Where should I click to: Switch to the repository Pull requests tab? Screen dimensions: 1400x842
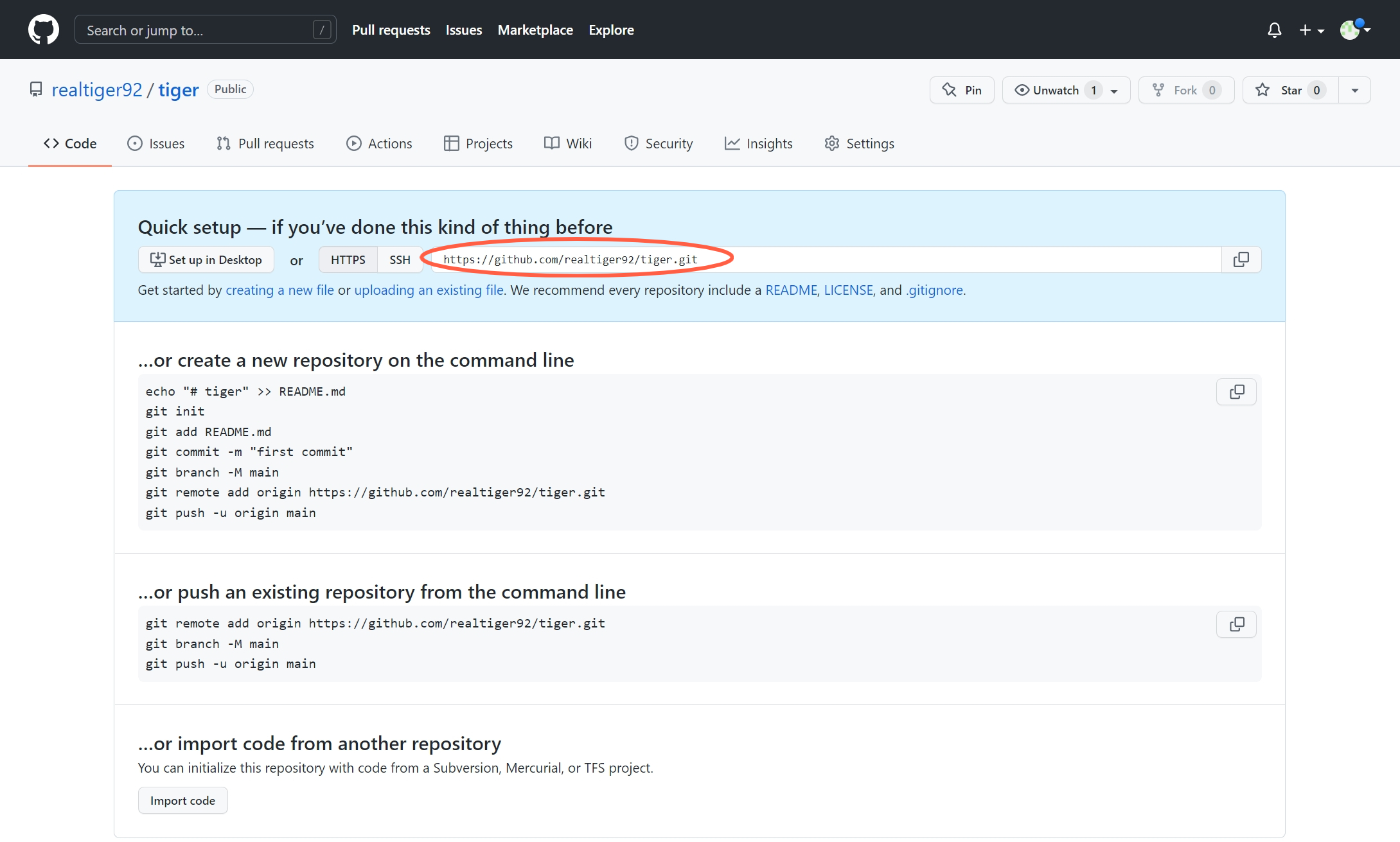click(x=265, y=143)
